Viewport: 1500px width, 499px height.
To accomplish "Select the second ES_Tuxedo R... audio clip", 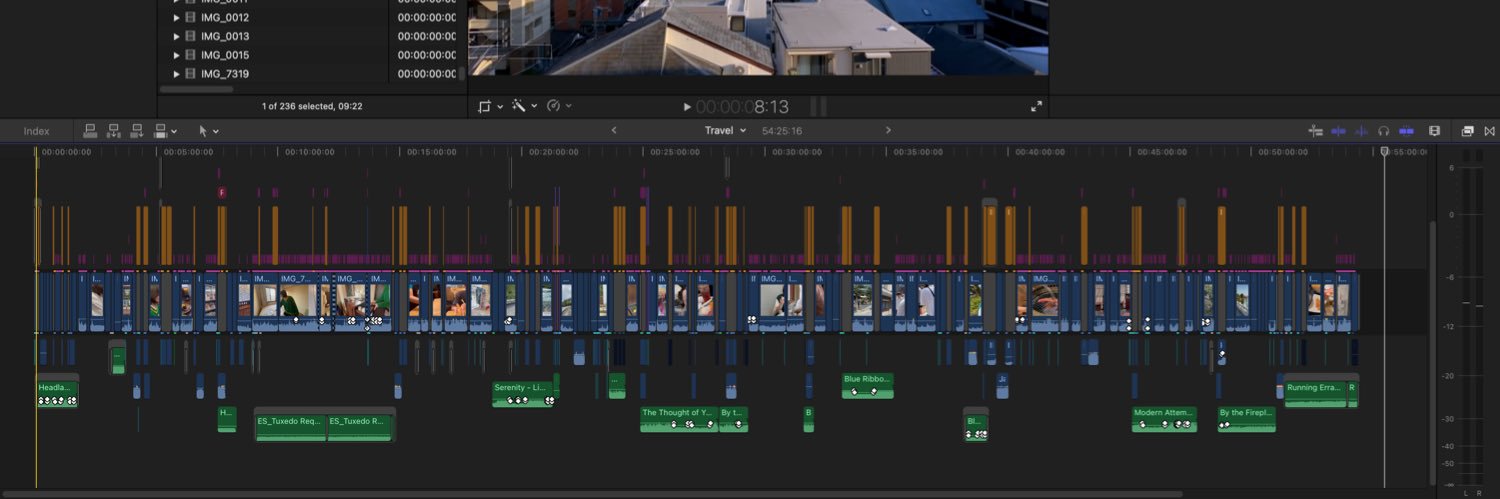I will point(359,427).
